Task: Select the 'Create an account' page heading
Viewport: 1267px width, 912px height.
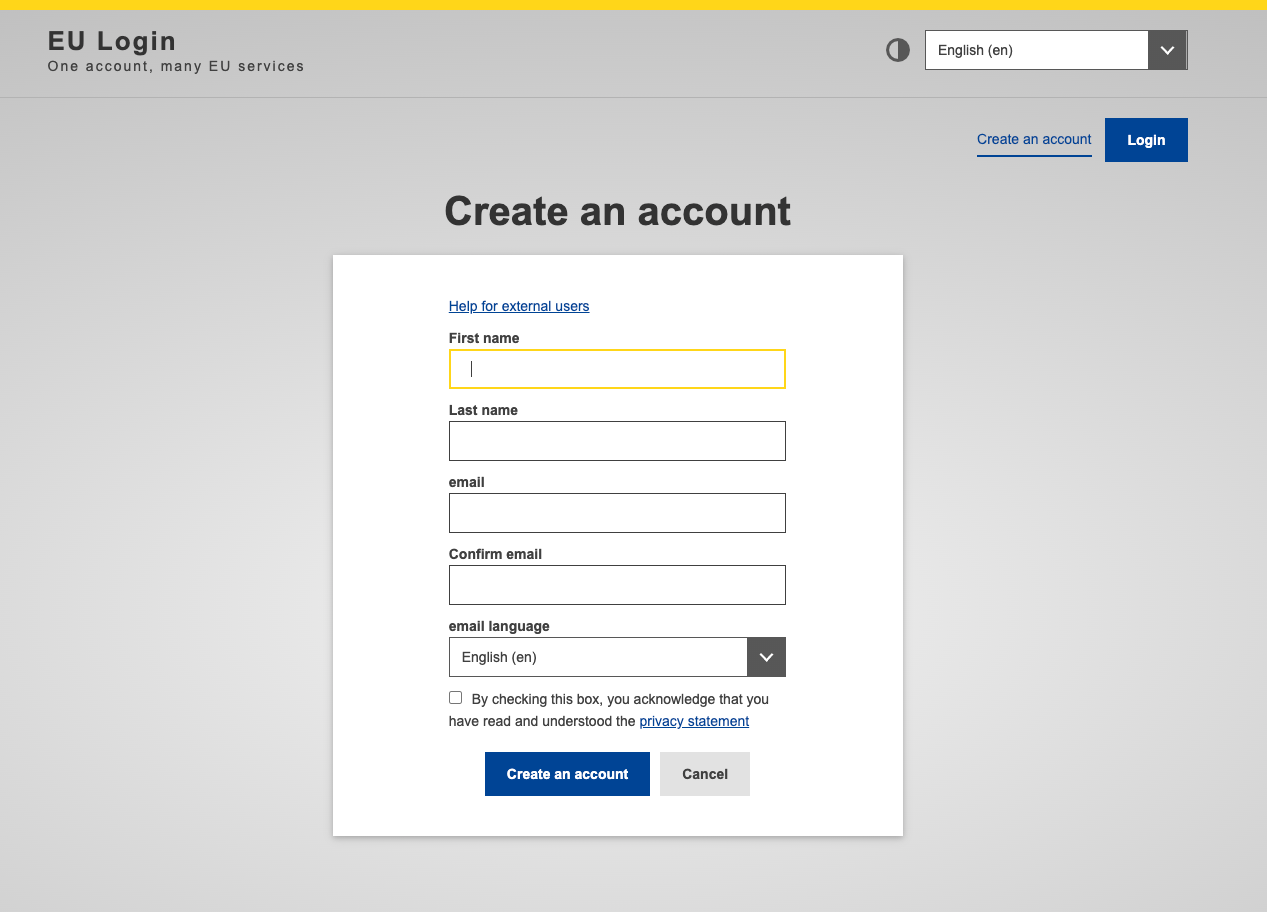Action: click(x=618, y=211)
